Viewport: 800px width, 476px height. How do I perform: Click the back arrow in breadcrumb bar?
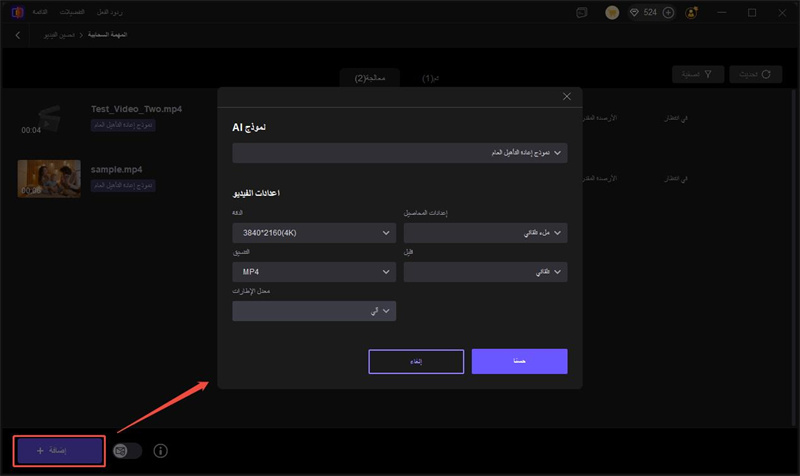coord(17,35)
